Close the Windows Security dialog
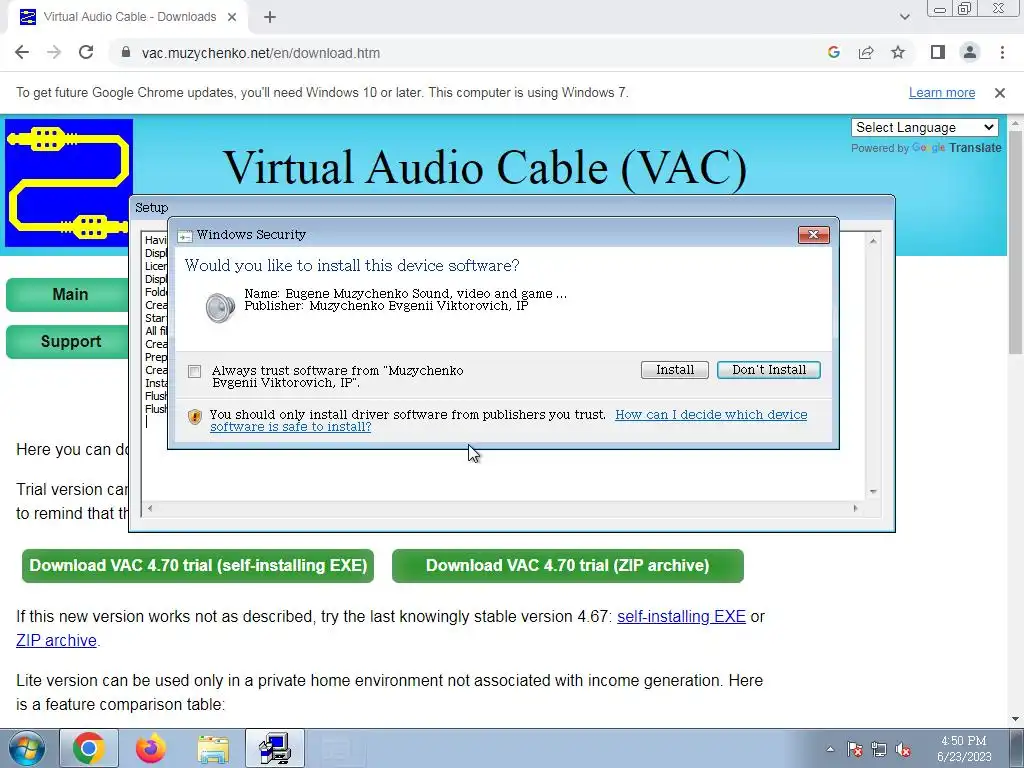 click(x=813, y=234)
